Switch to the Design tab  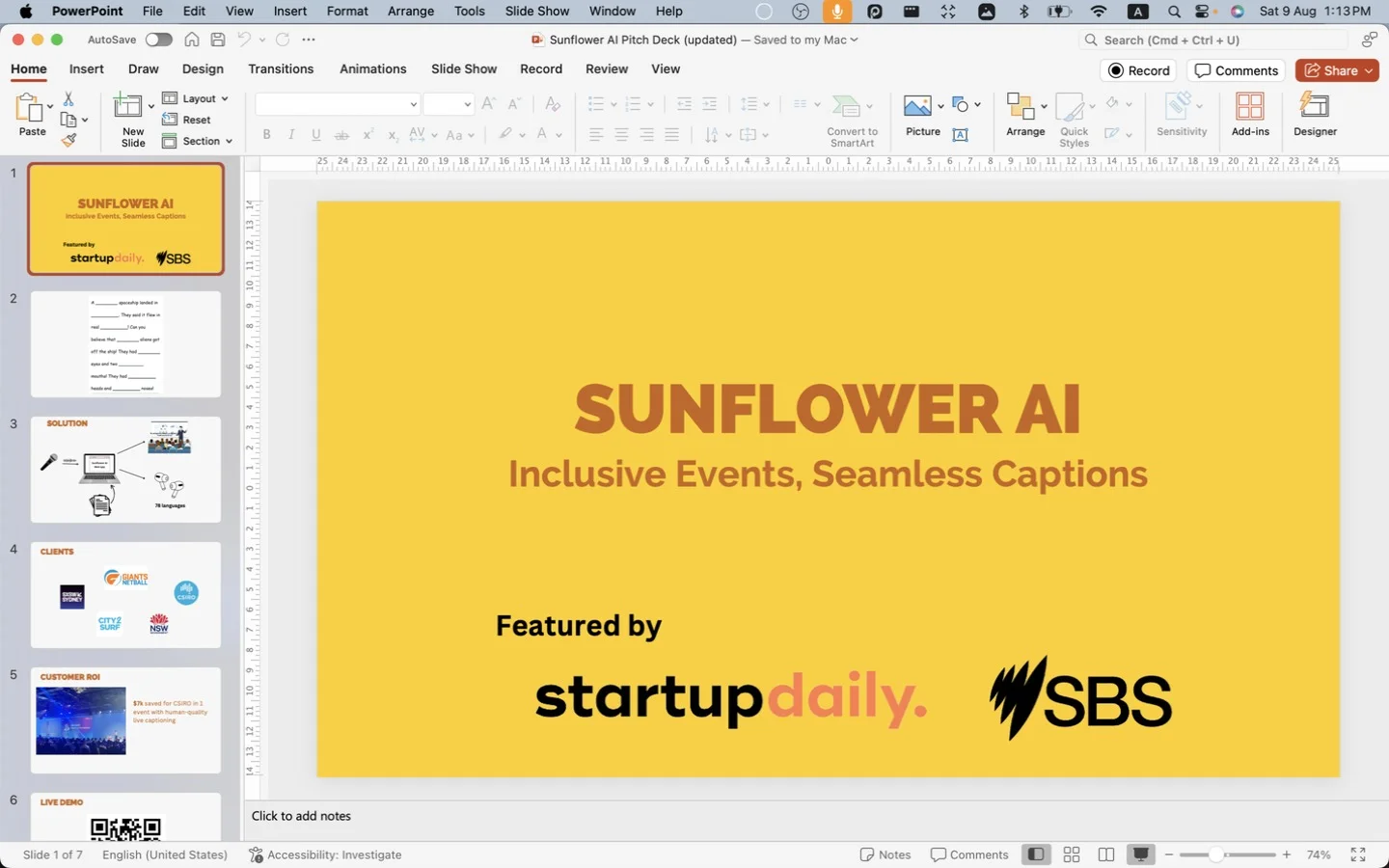click(x=203, y=69)
